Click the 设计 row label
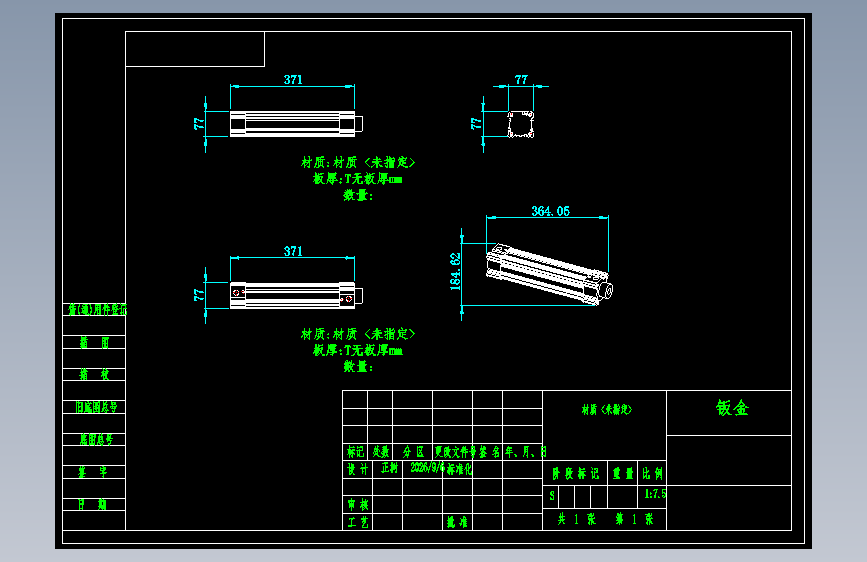 (x=358, y=469)
